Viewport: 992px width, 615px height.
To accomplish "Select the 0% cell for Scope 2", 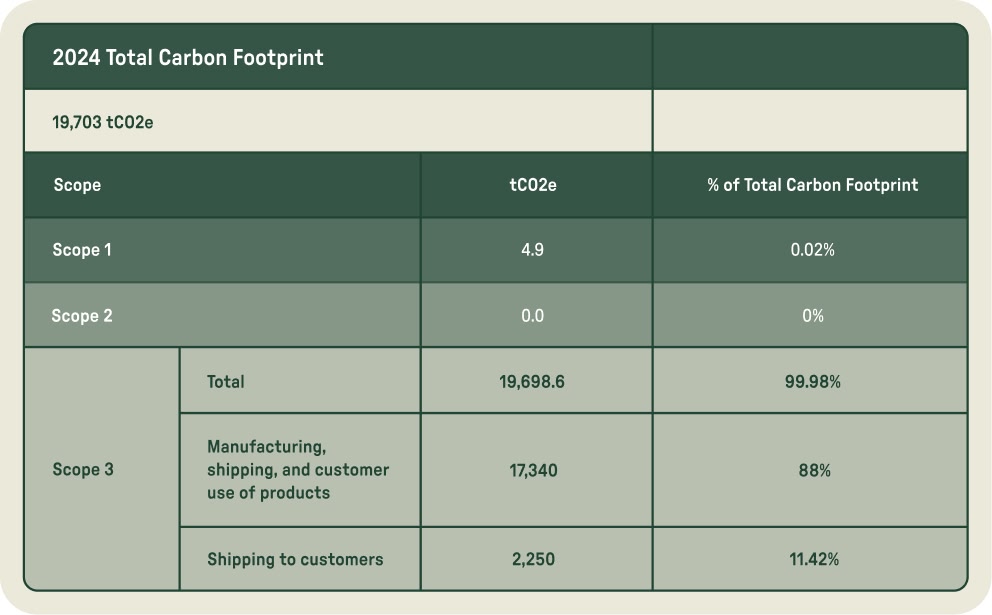I will [x=812, y=316].
